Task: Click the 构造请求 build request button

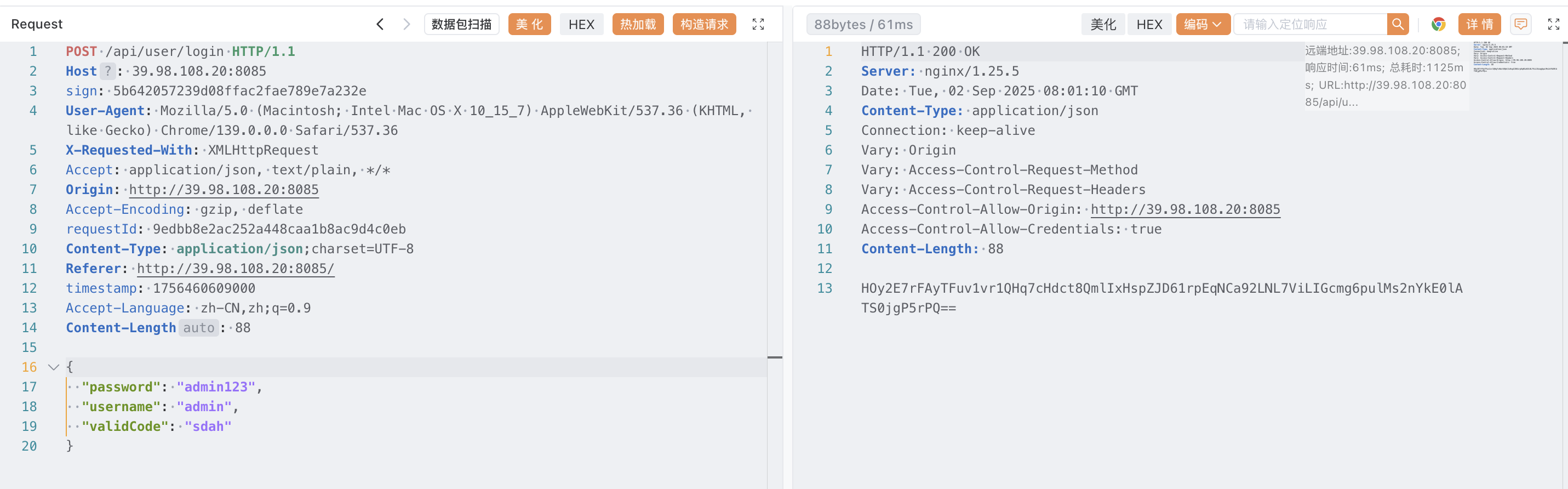Action: point(703,24)
